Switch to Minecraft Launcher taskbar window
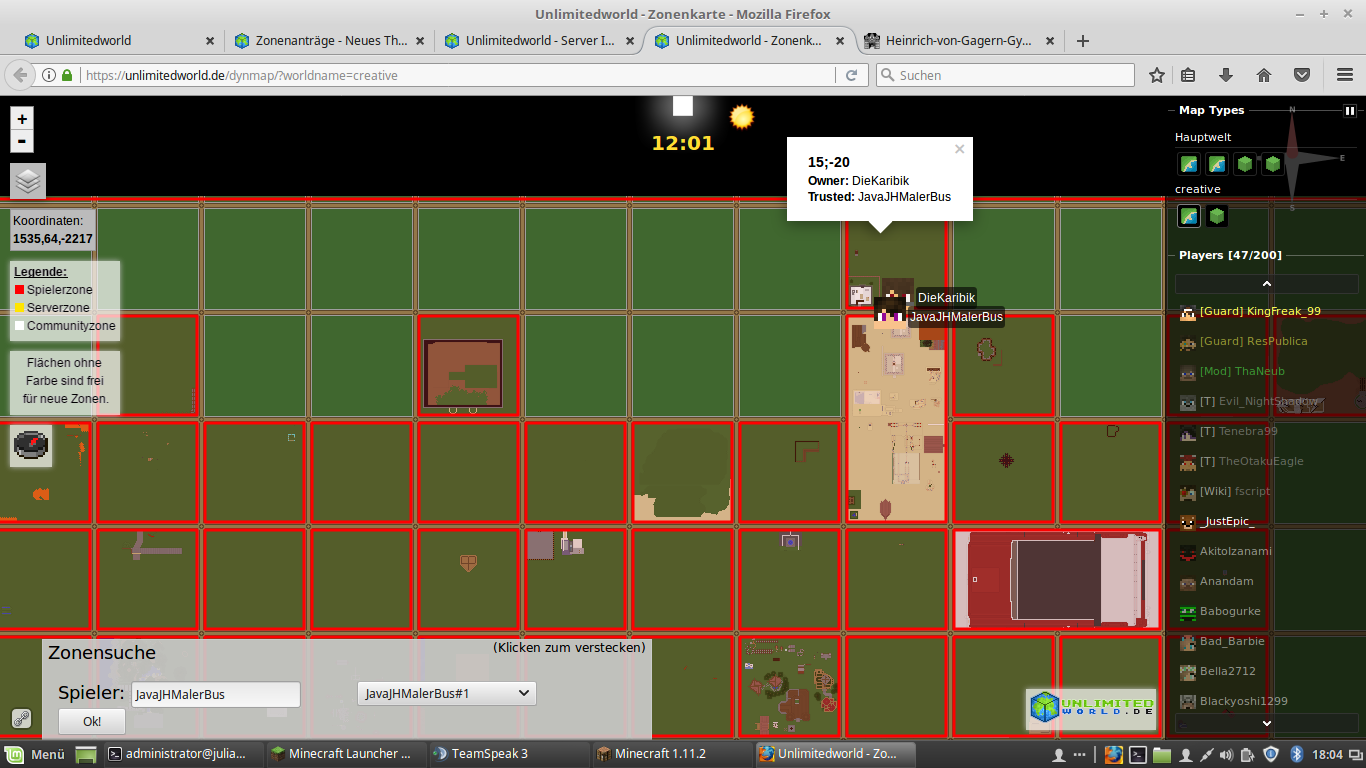The width and height of the screenshot is (1366, 768). 345,754
